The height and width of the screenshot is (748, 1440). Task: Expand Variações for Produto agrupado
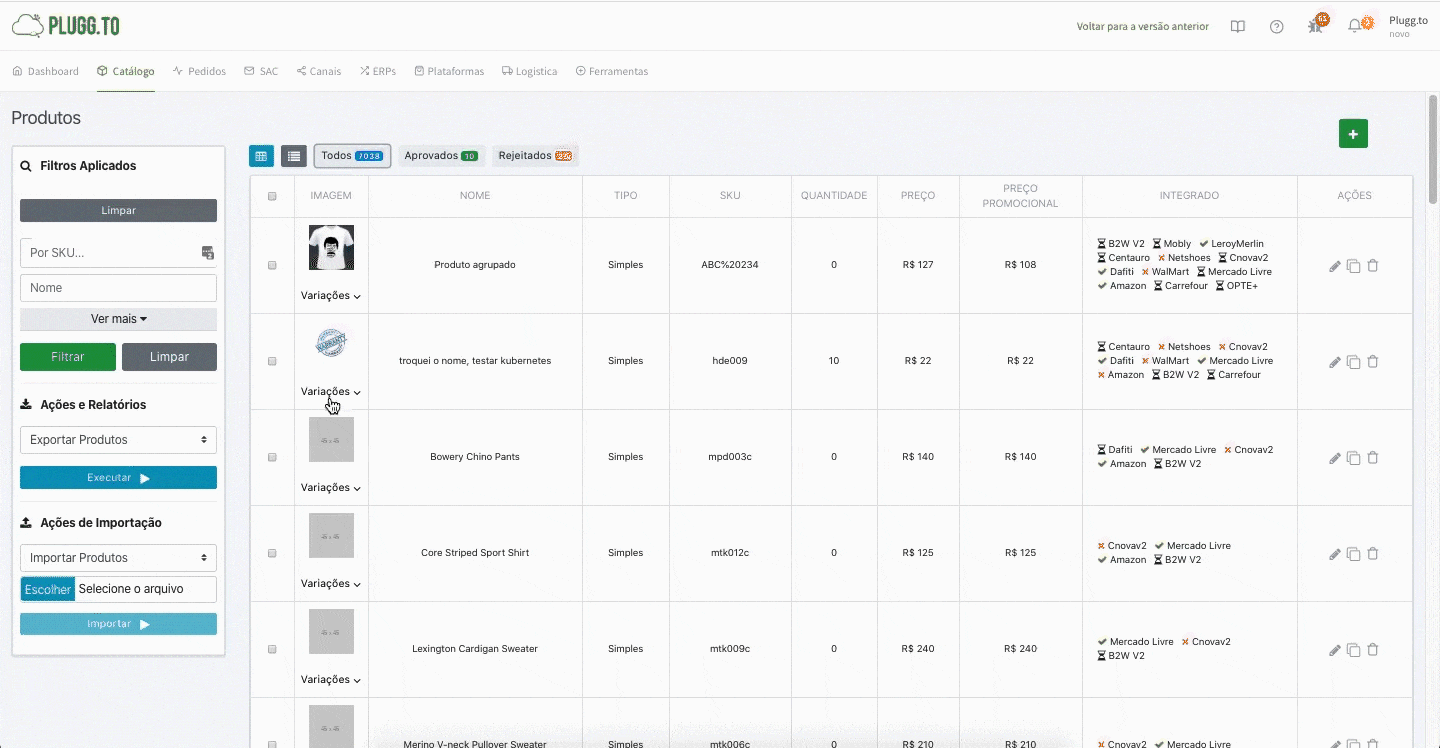pyautogui.click(x=331, y=296)
